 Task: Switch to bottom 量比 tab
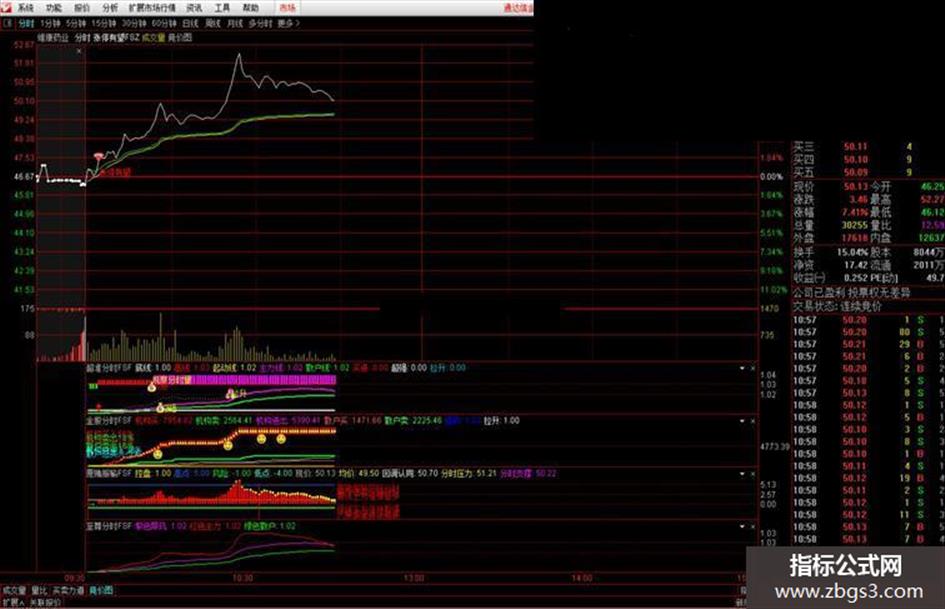[39, 591]
